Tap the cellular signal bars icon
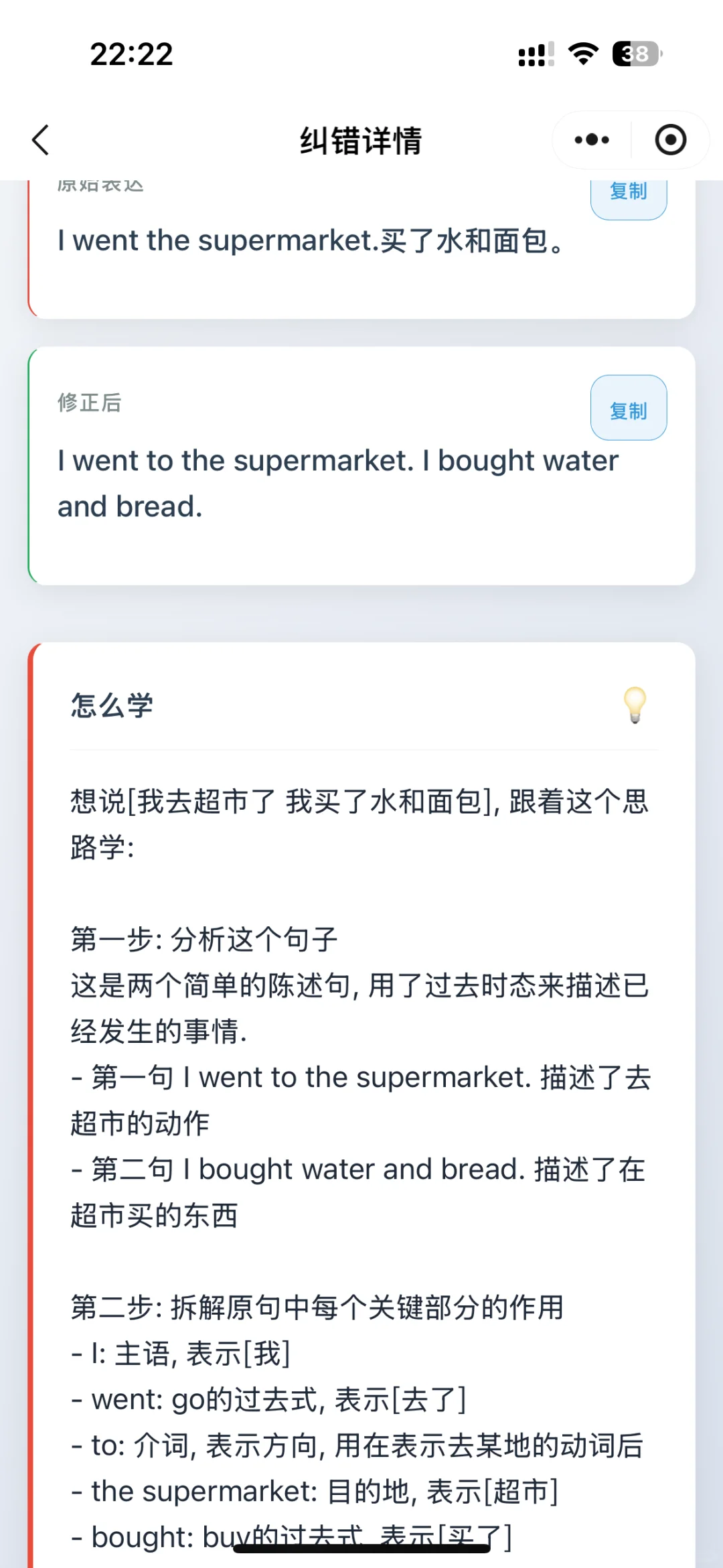 [536, 54]
